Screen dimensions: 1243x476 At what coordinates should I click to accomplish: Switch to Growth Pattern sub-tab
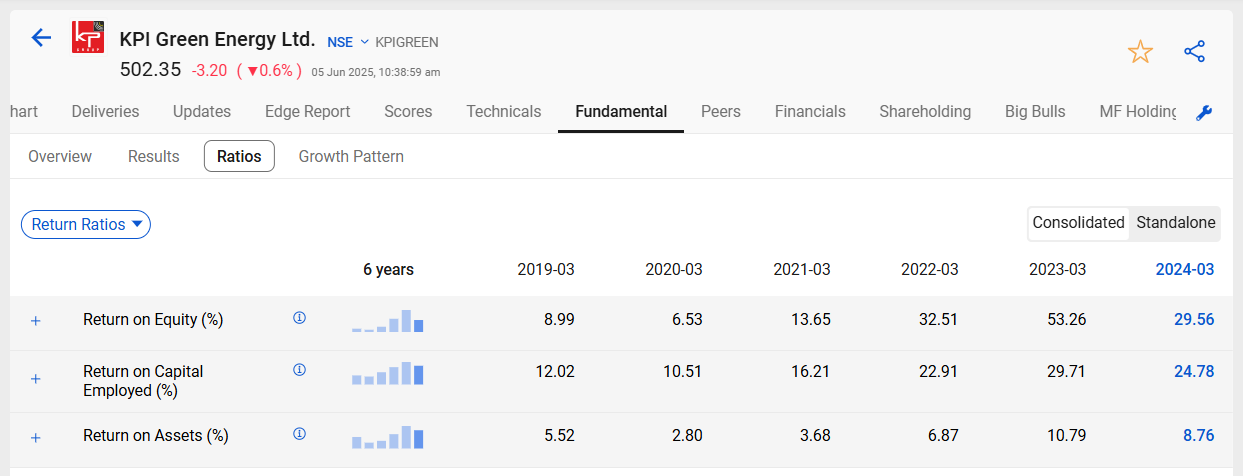pos(351,156)
